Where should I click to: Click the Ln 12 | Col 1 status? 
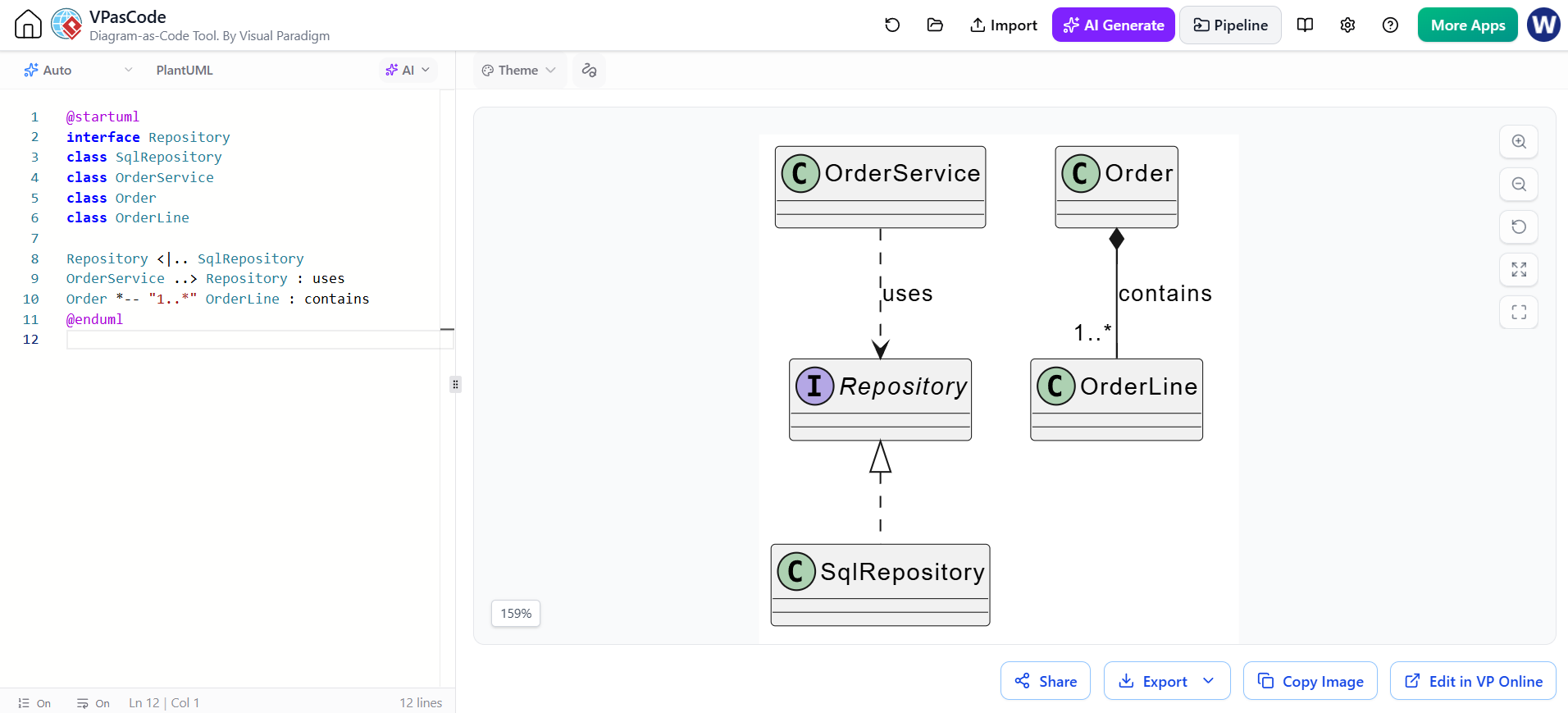click(164, 703)
